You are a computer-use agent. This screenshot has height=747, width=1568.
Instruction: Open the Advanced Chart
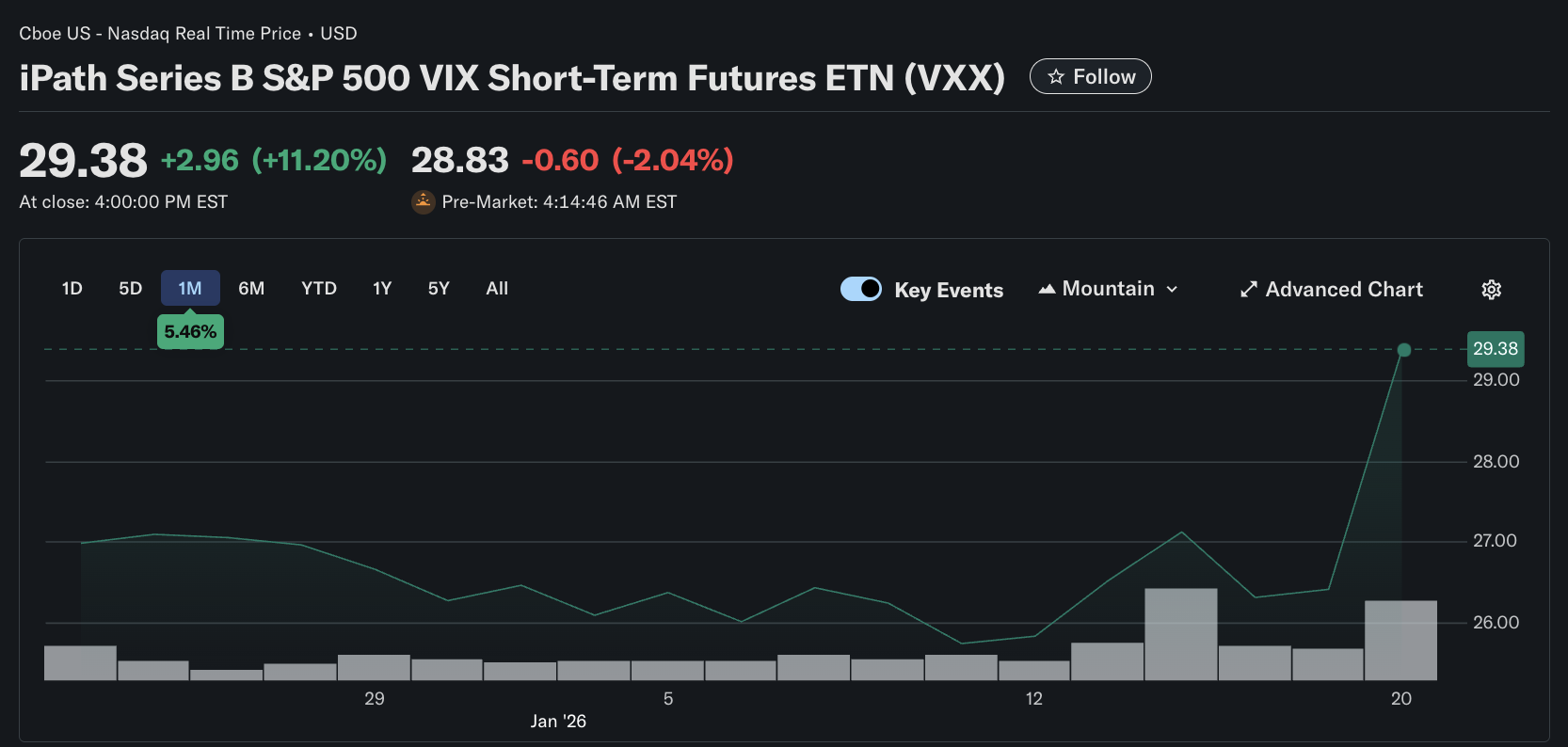click(x=1344, y=289)
